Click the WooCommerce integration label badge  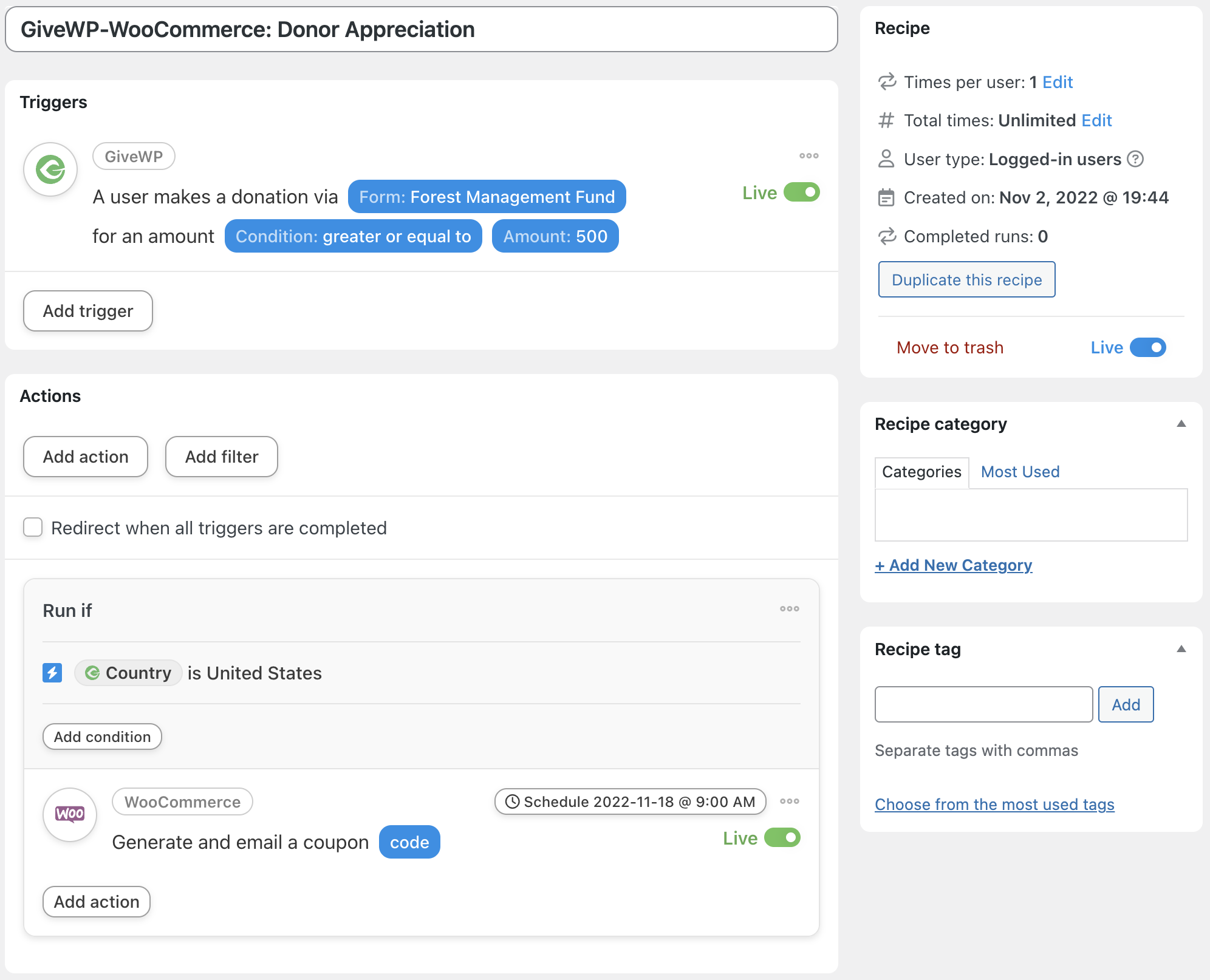[x=182, y=801]
